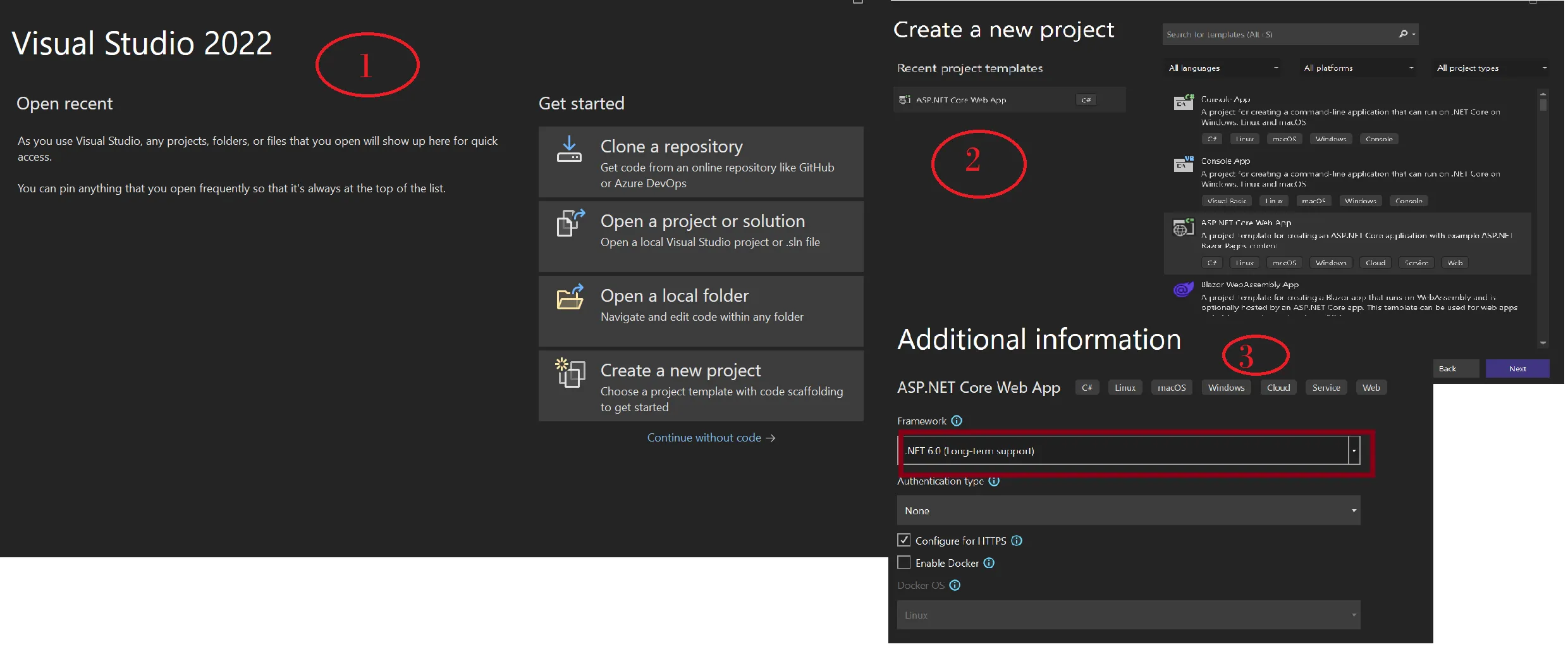Click the Open a project or solution icon
This screenshot has width=1568, height=649.
[570, 223]
